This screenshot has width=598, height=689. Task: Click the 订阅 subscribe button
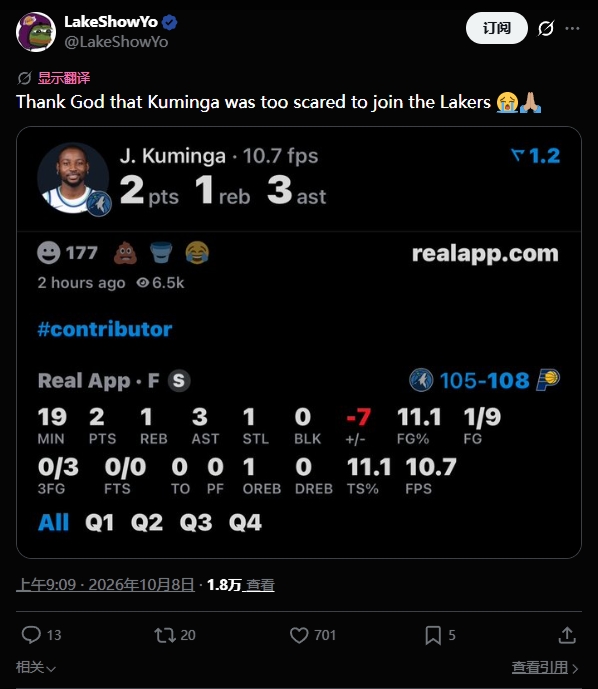497,28
